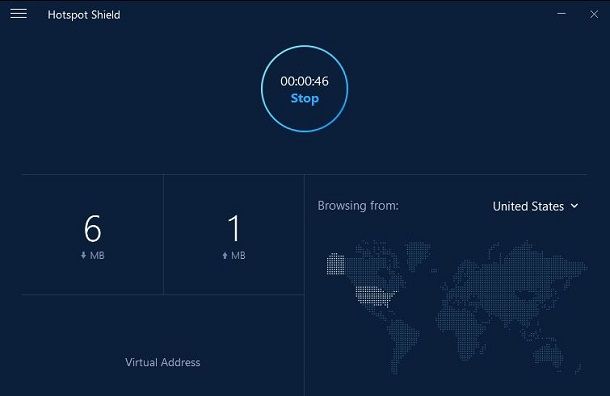The image size is (610, 396).
Task: Click the connection timer 00:00:46
Action: [x=304, y=81]
